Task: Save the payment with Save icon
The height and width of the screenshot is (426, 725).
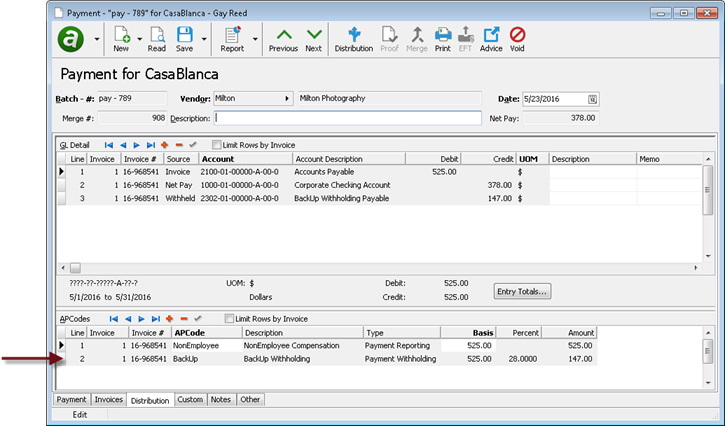Action: pos(184,39)
